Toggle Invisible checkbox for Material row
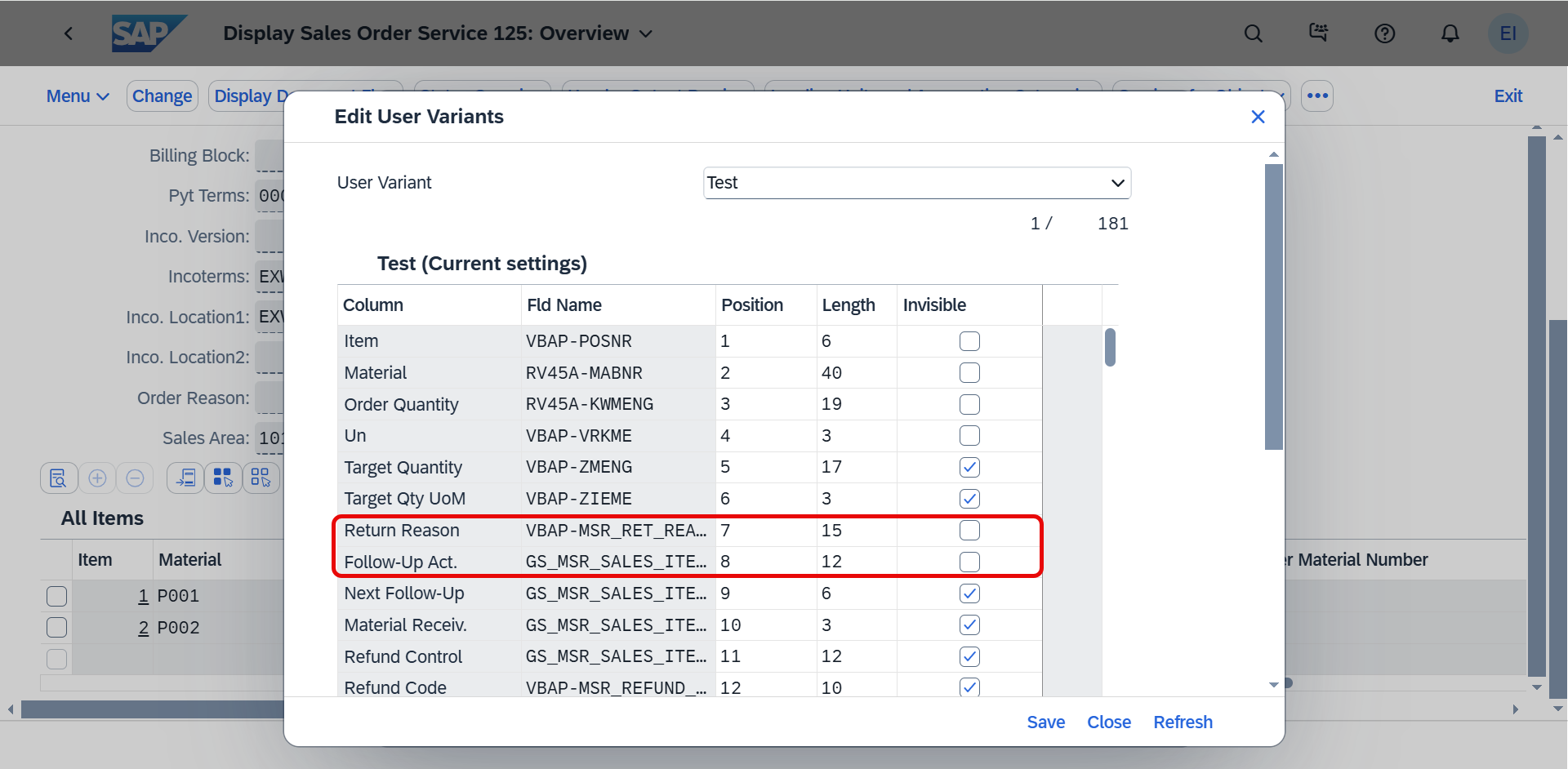 coord(969,373)
